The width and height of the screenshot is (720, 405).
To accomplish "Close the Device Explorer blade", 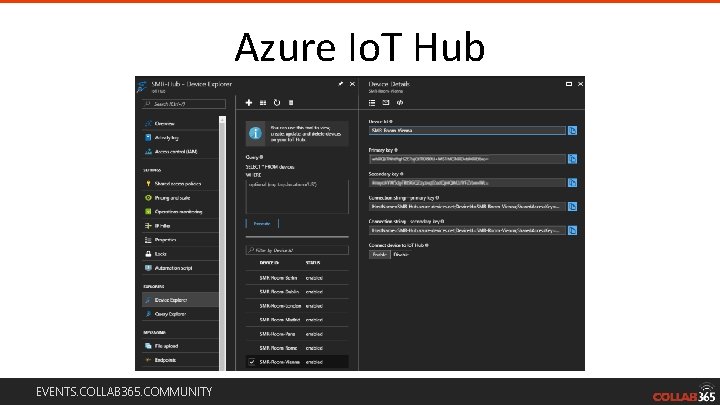I will (352, 84).
